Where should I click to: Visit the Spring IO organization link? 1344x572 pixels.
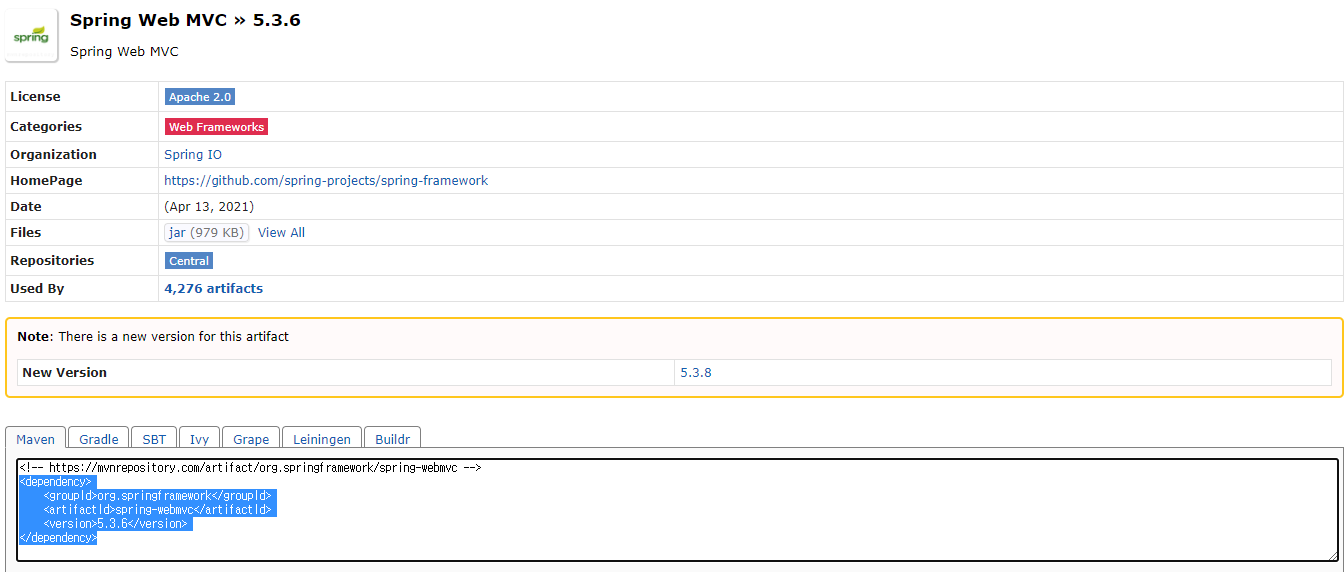[x=193, y=155]
